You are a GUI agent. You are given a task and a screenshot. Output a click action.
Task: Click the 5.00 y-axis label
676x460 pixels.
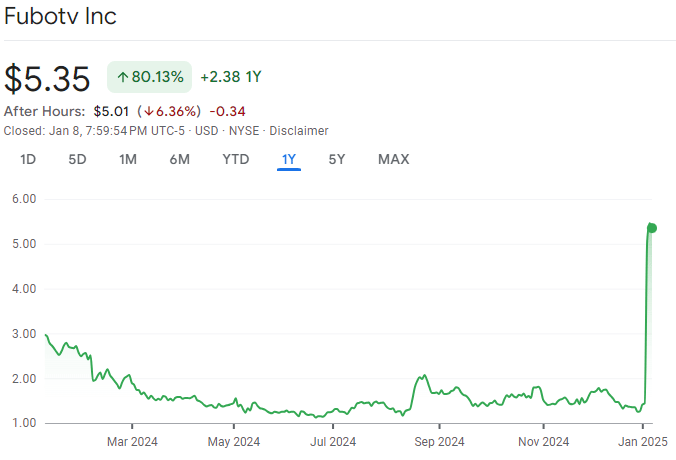24,244
